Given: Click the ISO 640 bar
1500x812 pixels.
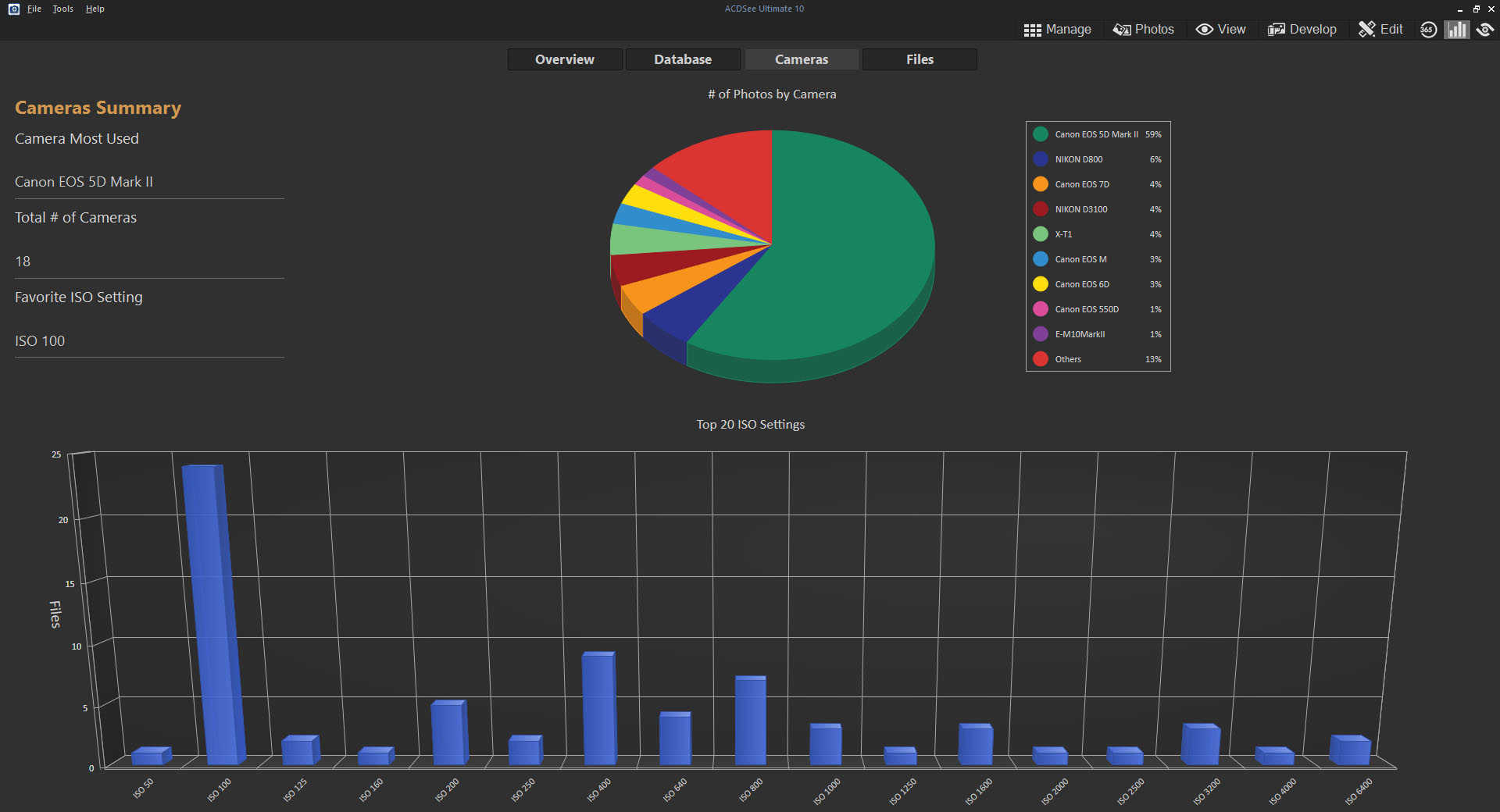Looking at the screenshot, I should pos(675,738).
